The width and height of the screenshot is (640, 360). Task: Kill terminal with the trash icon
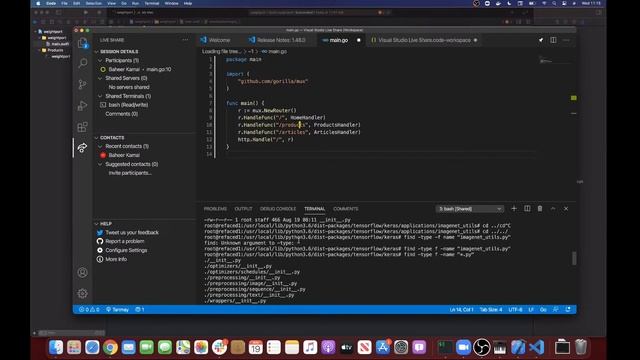[540, 209]
